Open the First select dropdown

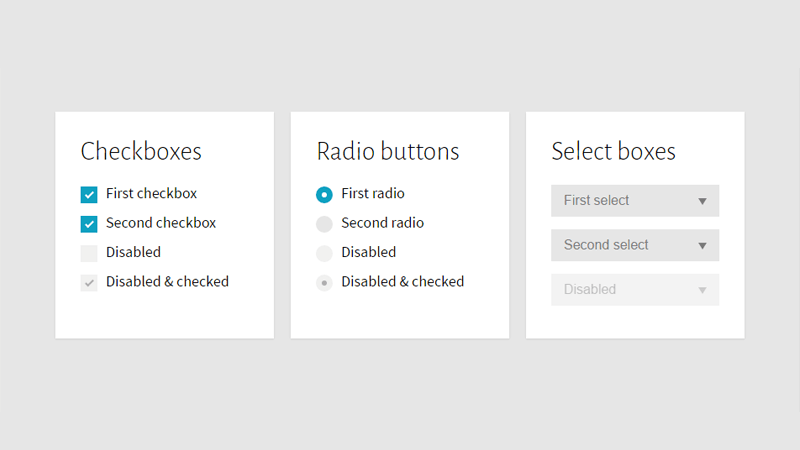634,201
